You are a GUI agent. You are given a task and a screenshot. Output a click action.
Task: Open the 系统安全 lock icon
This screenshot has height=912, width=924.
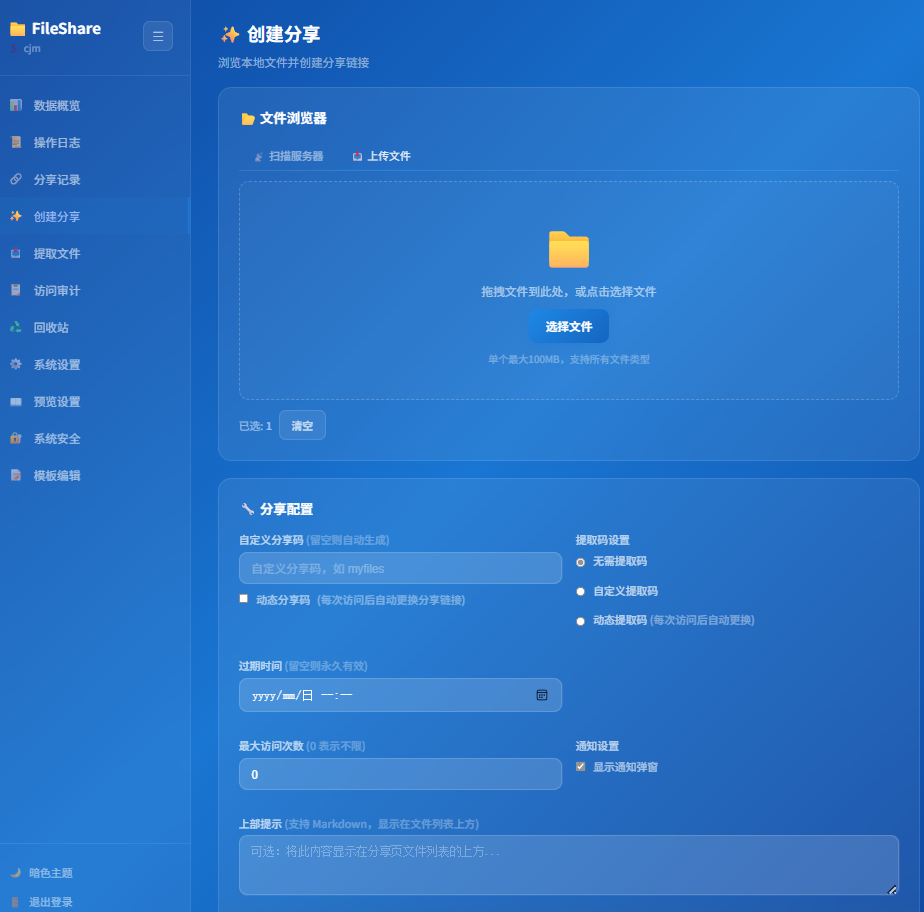coord(16,438)
